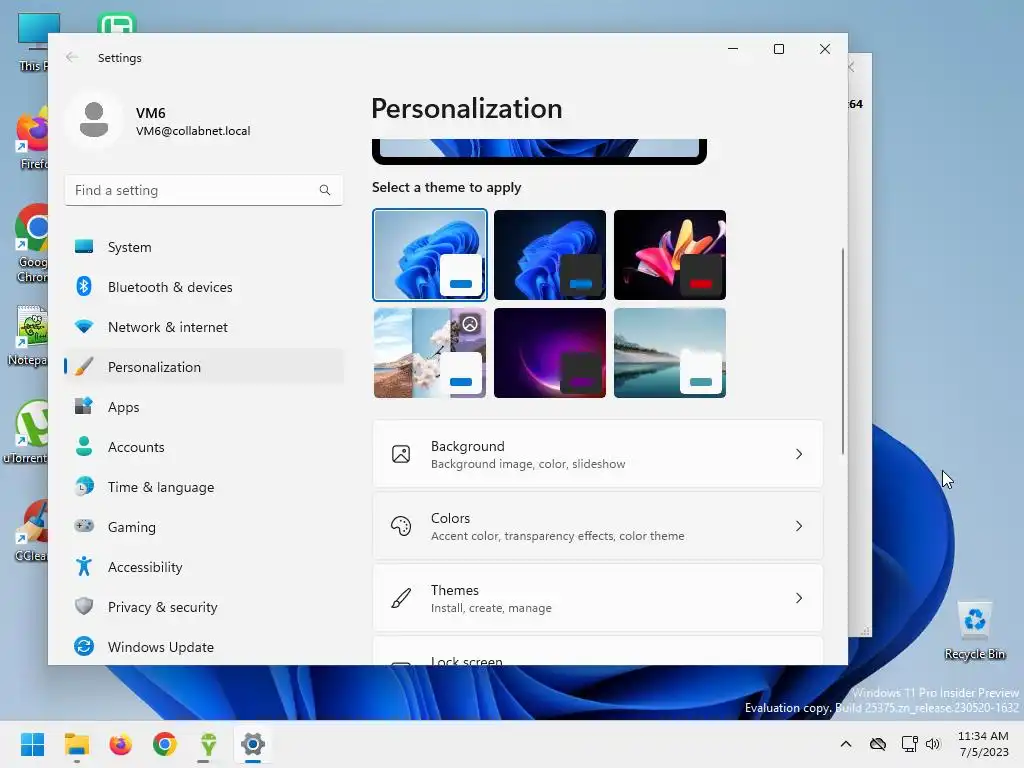The height and width of the screenshot is (768, 1024).
Task: Open Time & language settings
Action: point(204,487)
